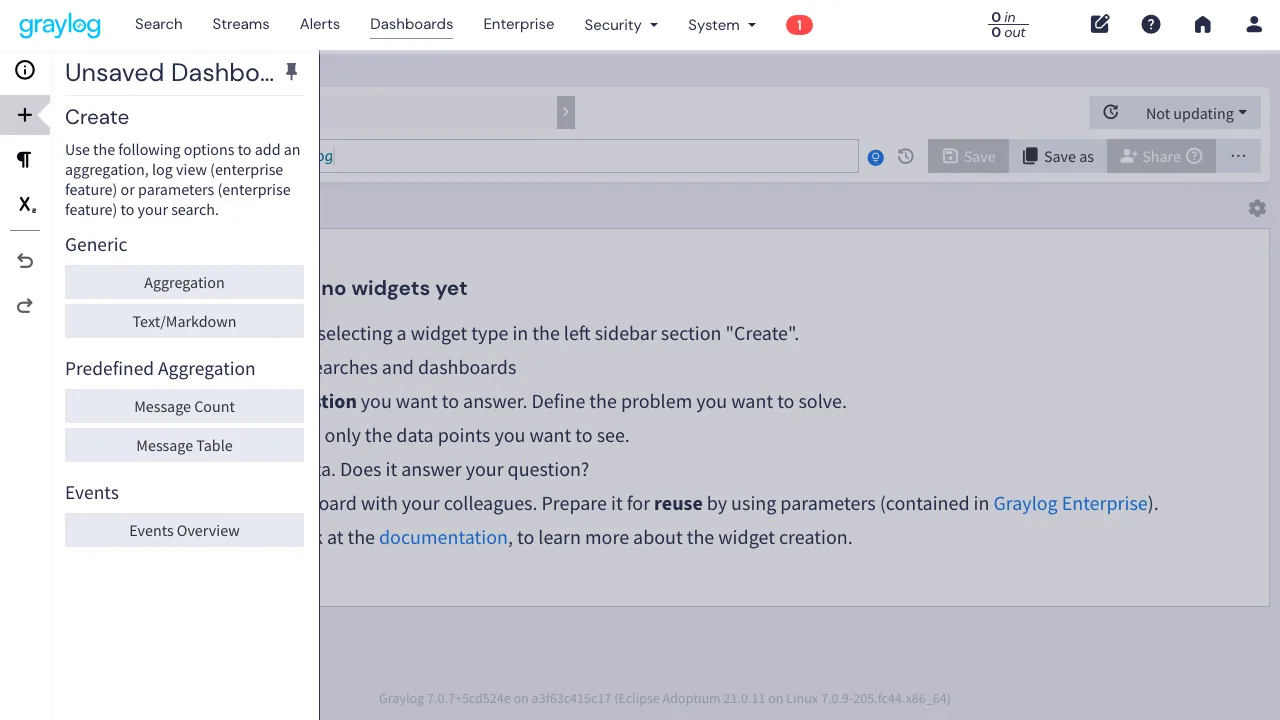
Task: Open the user profile menu icon
Action: pos(1254,25)
